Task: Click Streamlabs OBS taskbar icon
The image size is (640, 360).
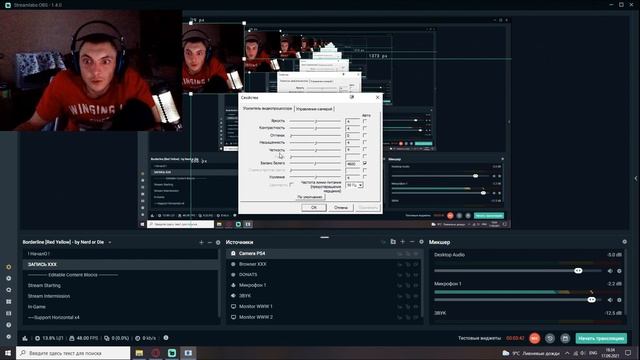Action: click(x=172, y=353)
